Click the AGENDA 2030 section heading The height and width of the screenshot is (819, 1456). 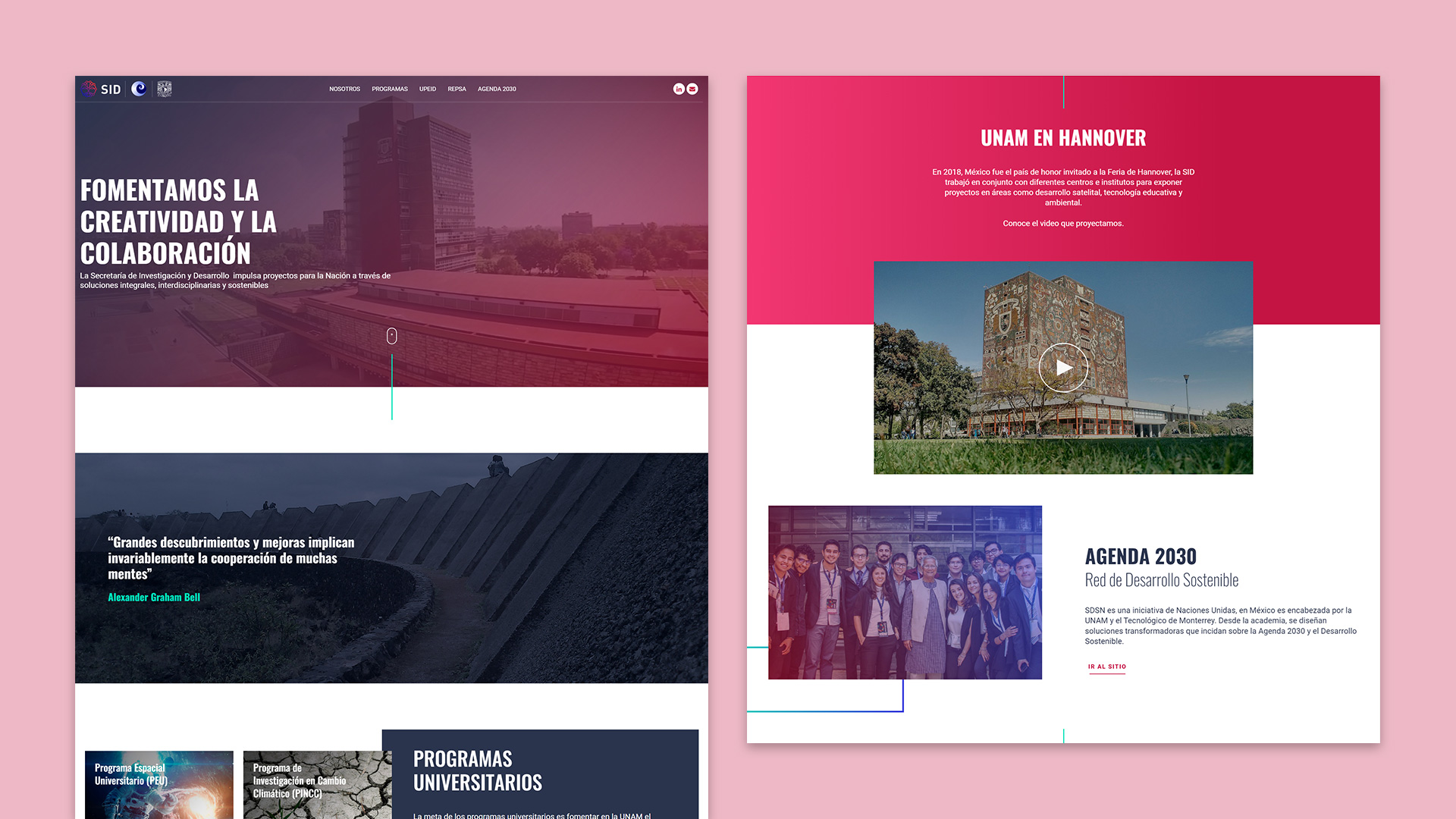tap(1141, 557)
